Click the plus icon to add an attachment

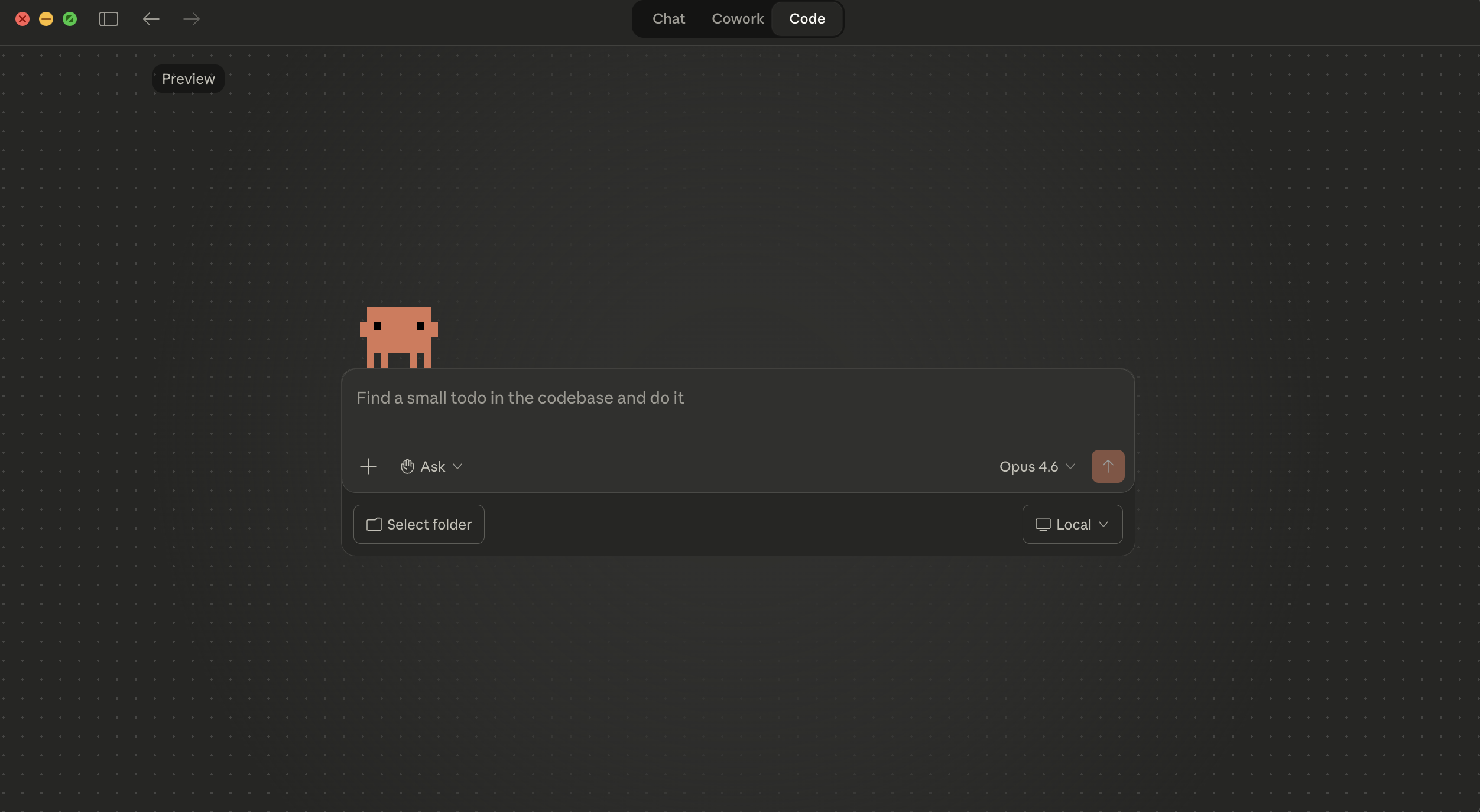(x=368, y=466)
